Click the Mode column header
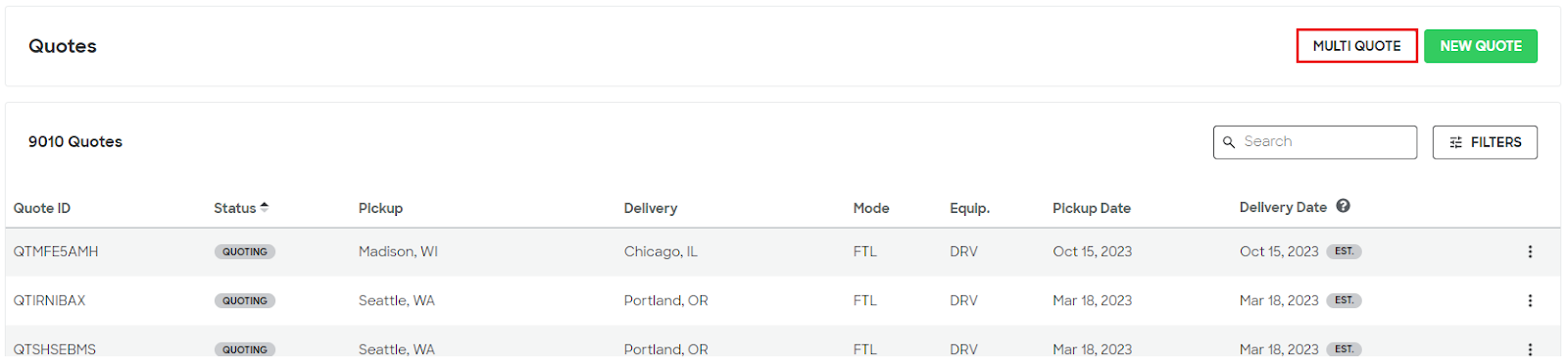The width and height of the screenshot is (1568, 362). 871,208
